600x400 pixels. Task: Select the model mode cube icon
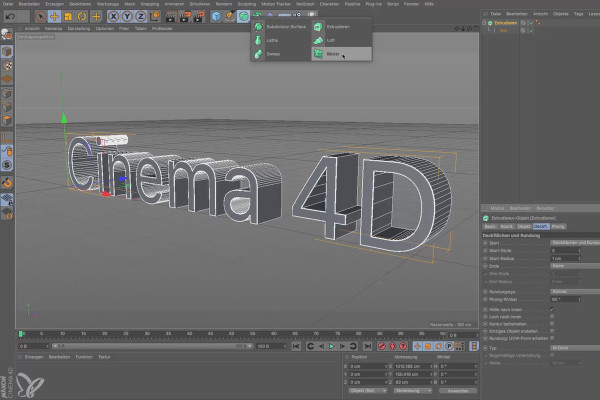7,51
